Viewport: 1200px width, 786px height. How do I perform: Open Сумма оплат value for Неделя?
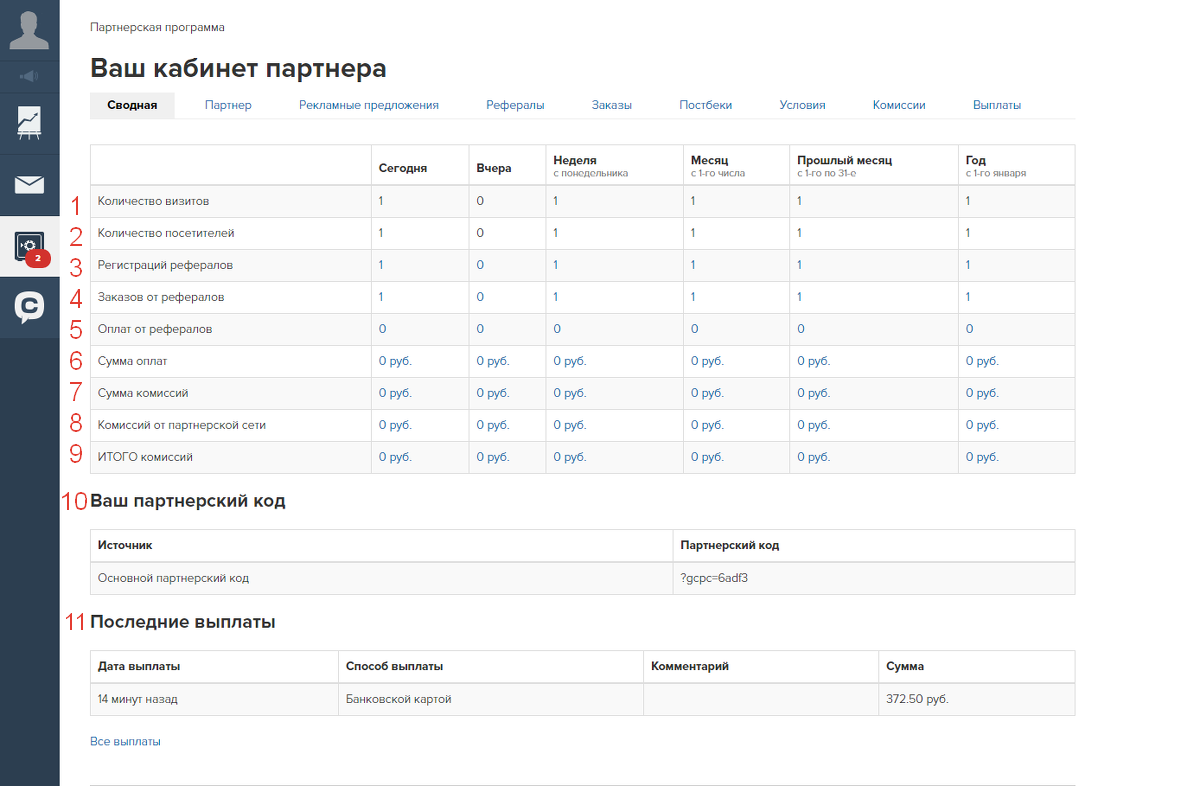click(569, 361)
